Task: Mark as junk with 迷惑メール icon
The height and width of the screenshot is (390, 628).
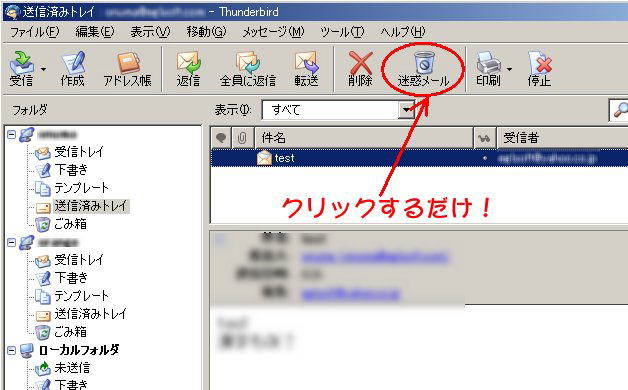Action: [x=423, y=68]
